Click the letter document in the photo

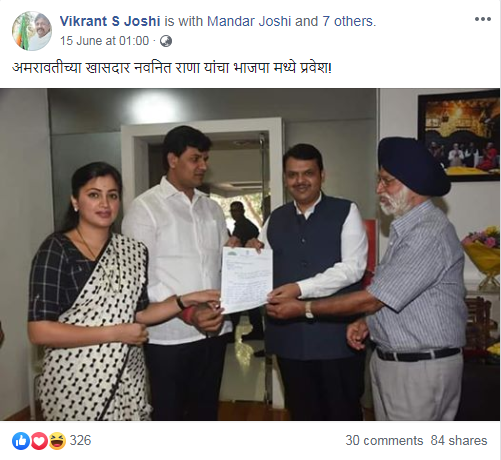click(x=247, y=280)
